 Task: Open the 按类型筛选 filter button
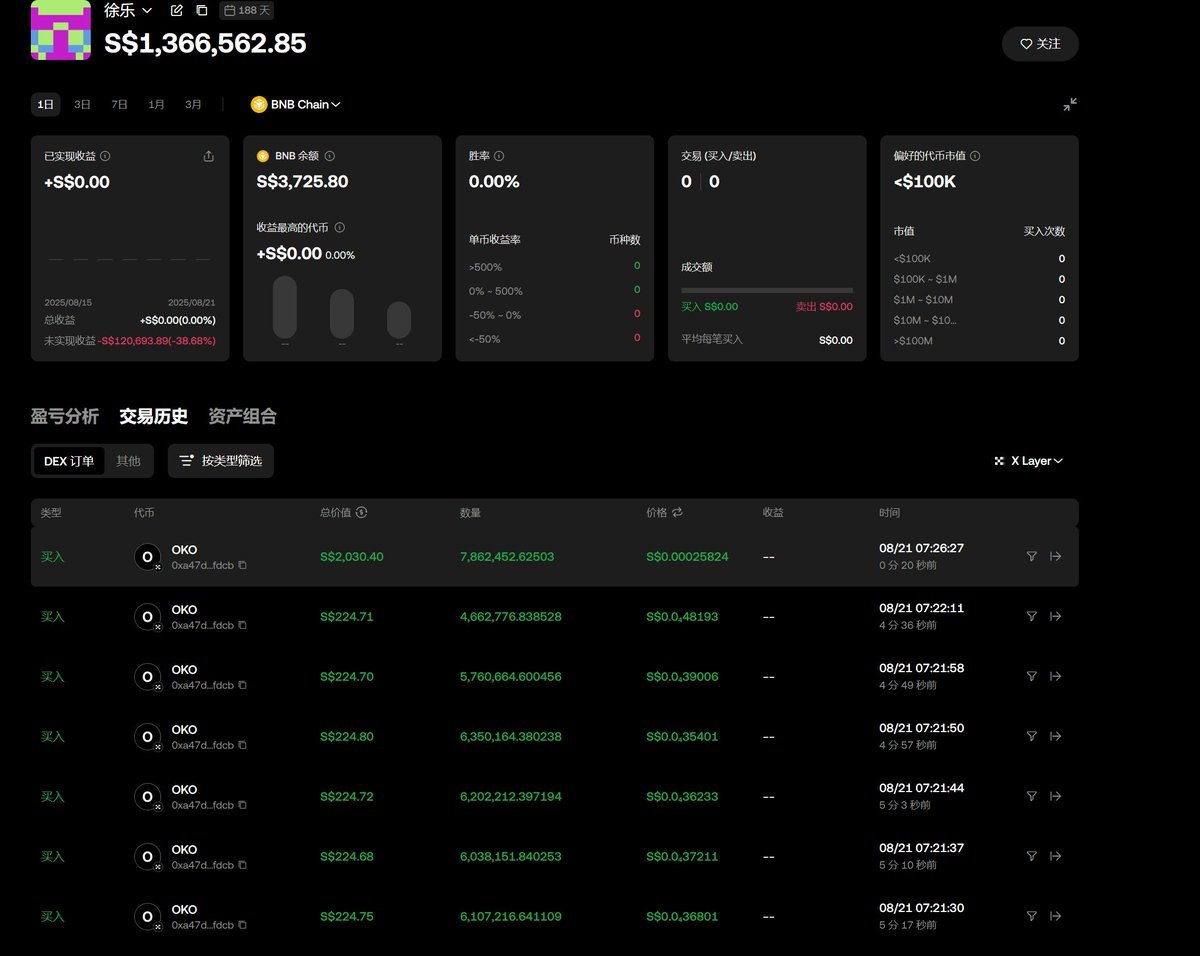pyautogui.click(x=220, y=461)
